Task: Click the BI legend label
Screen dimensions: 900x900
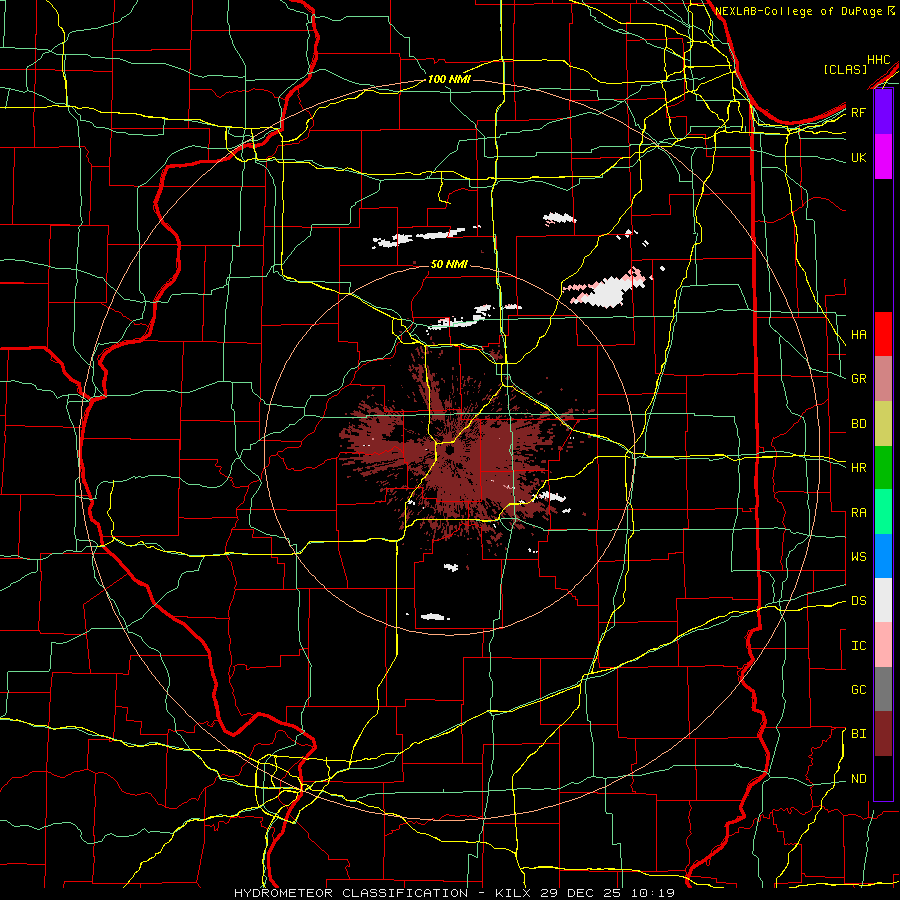Action: (859, 734)
